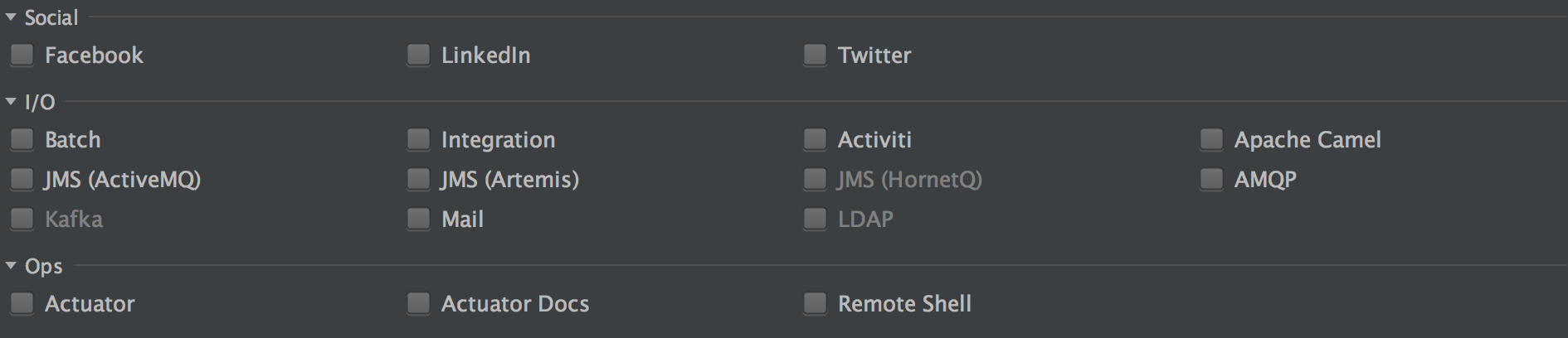Collapse the Social section arrow
Screen dimensions: 1568x338
point(11,17)
